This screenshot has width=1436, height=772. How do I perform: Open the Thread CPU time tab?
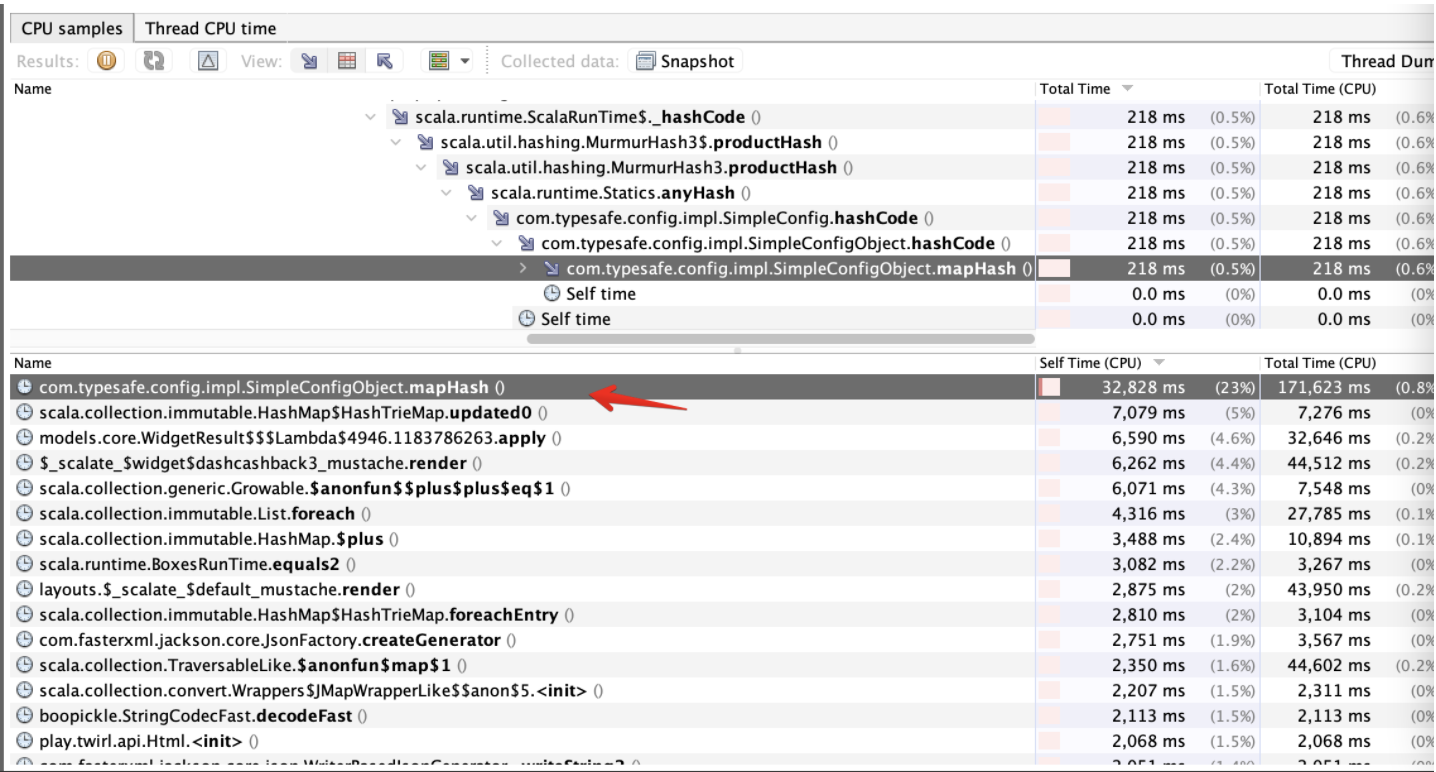click(211, 28)
